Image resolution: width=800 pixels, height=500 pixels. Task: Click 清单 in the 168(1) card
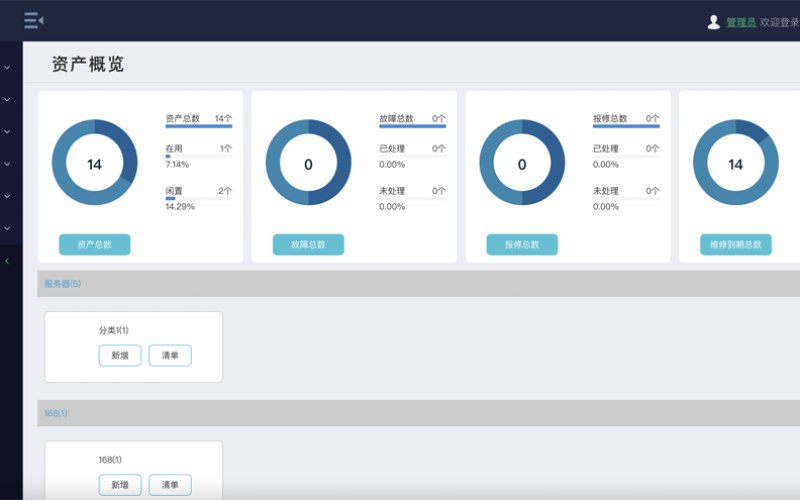[170, 485]
